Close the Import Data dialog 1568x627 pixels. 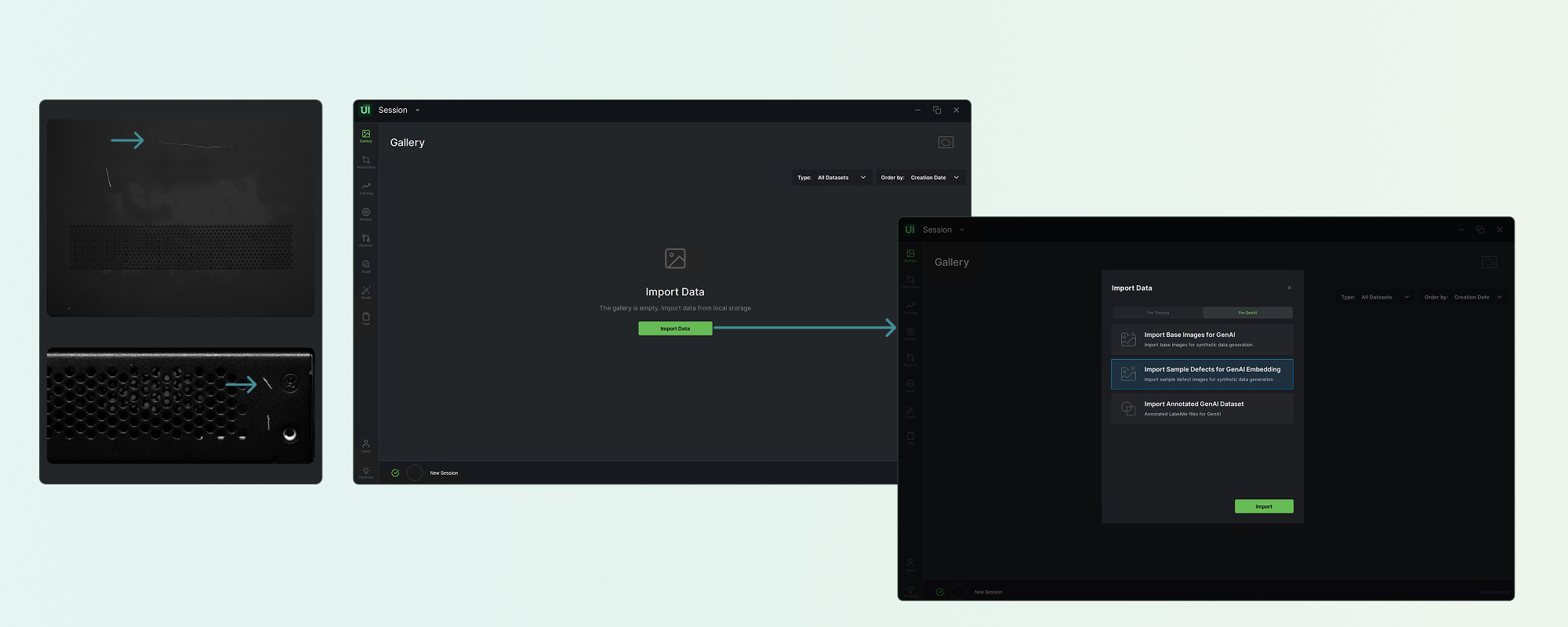1289,288
